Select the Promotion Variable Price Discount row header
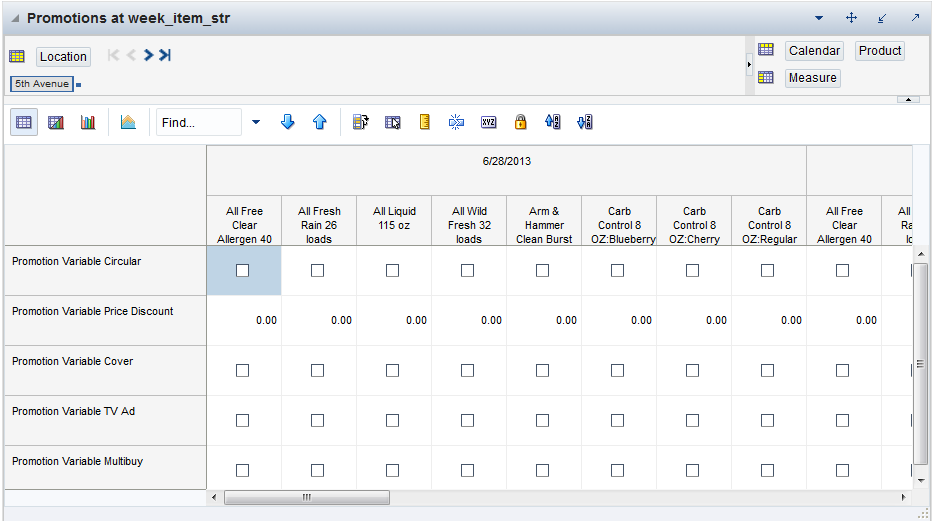 (x=105, y=321)
